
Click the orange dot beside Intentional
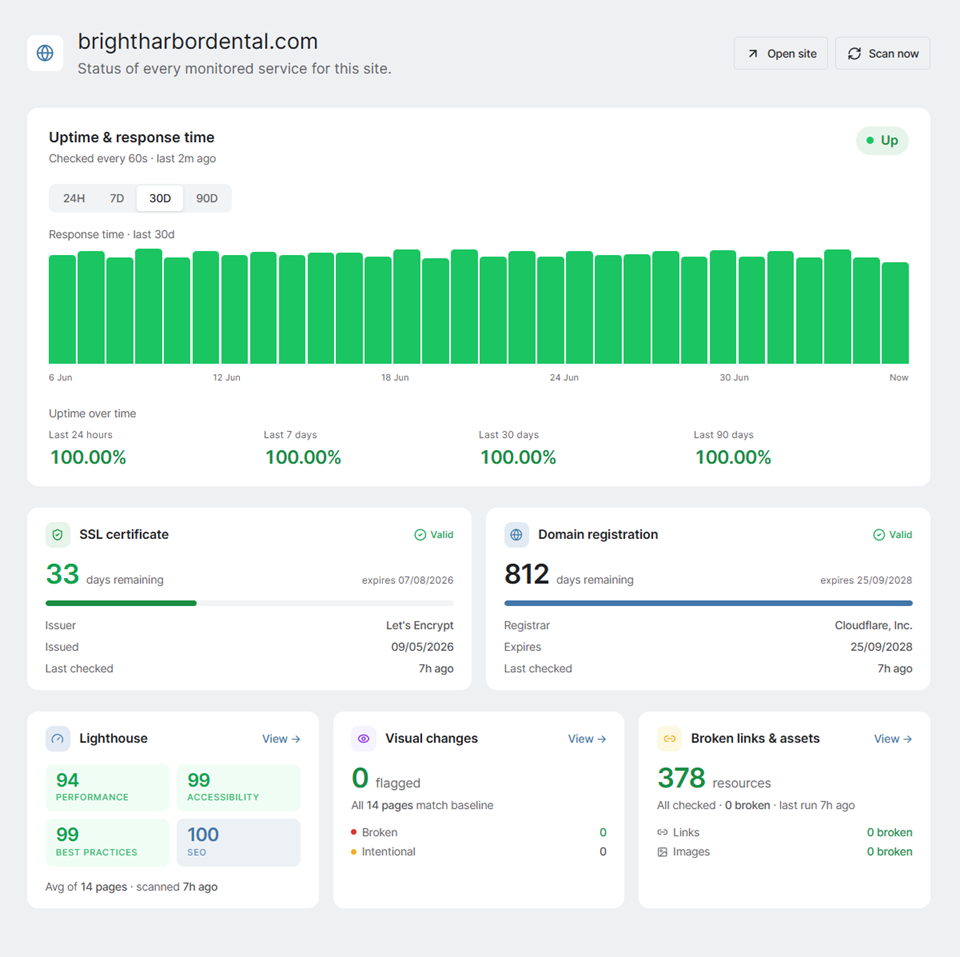click(354, 852)
